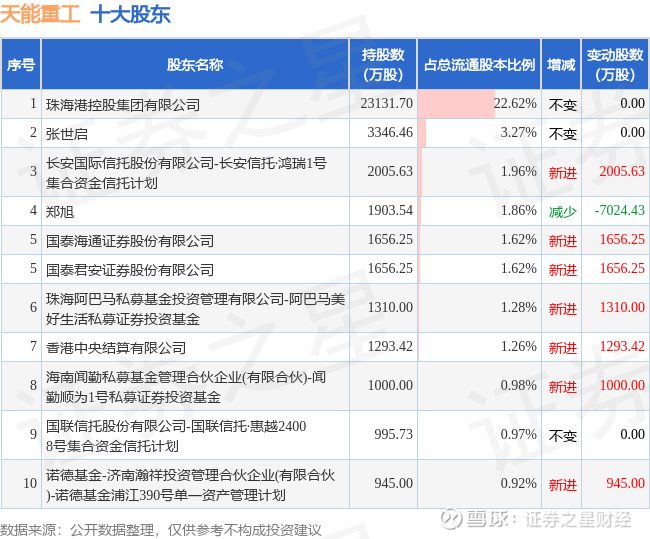Click the 0.98% ratio cell
650x539 pixels.
(479, 386)
